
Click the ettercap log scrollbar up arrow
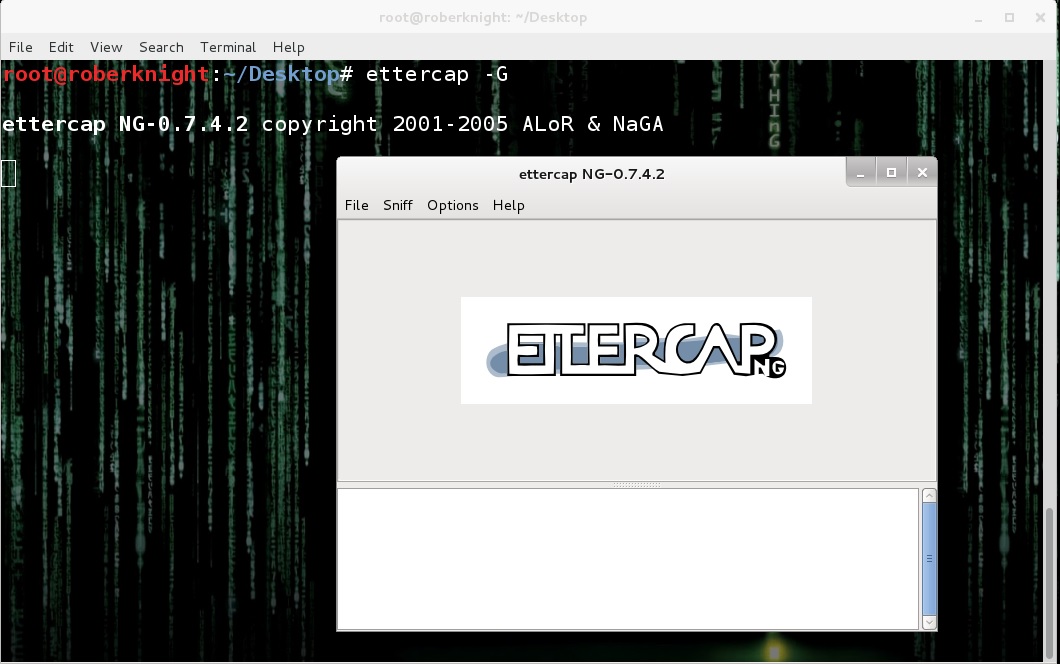(x=930, y=496)
